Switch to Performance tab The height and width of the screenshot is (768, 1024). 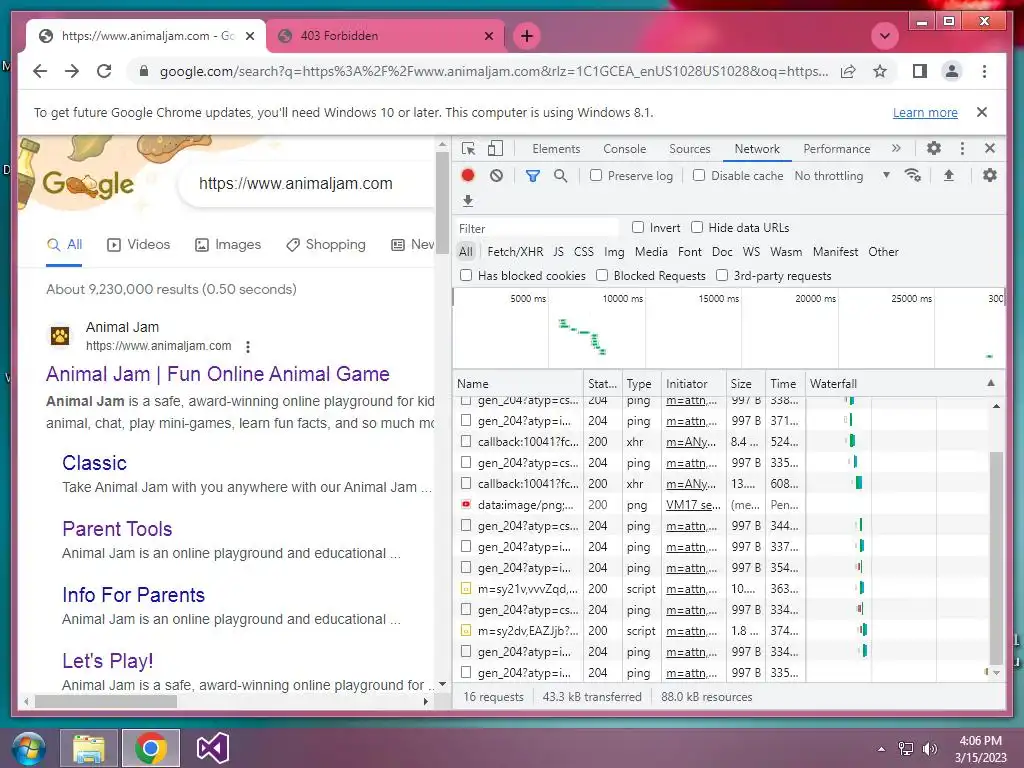[837, 149]
